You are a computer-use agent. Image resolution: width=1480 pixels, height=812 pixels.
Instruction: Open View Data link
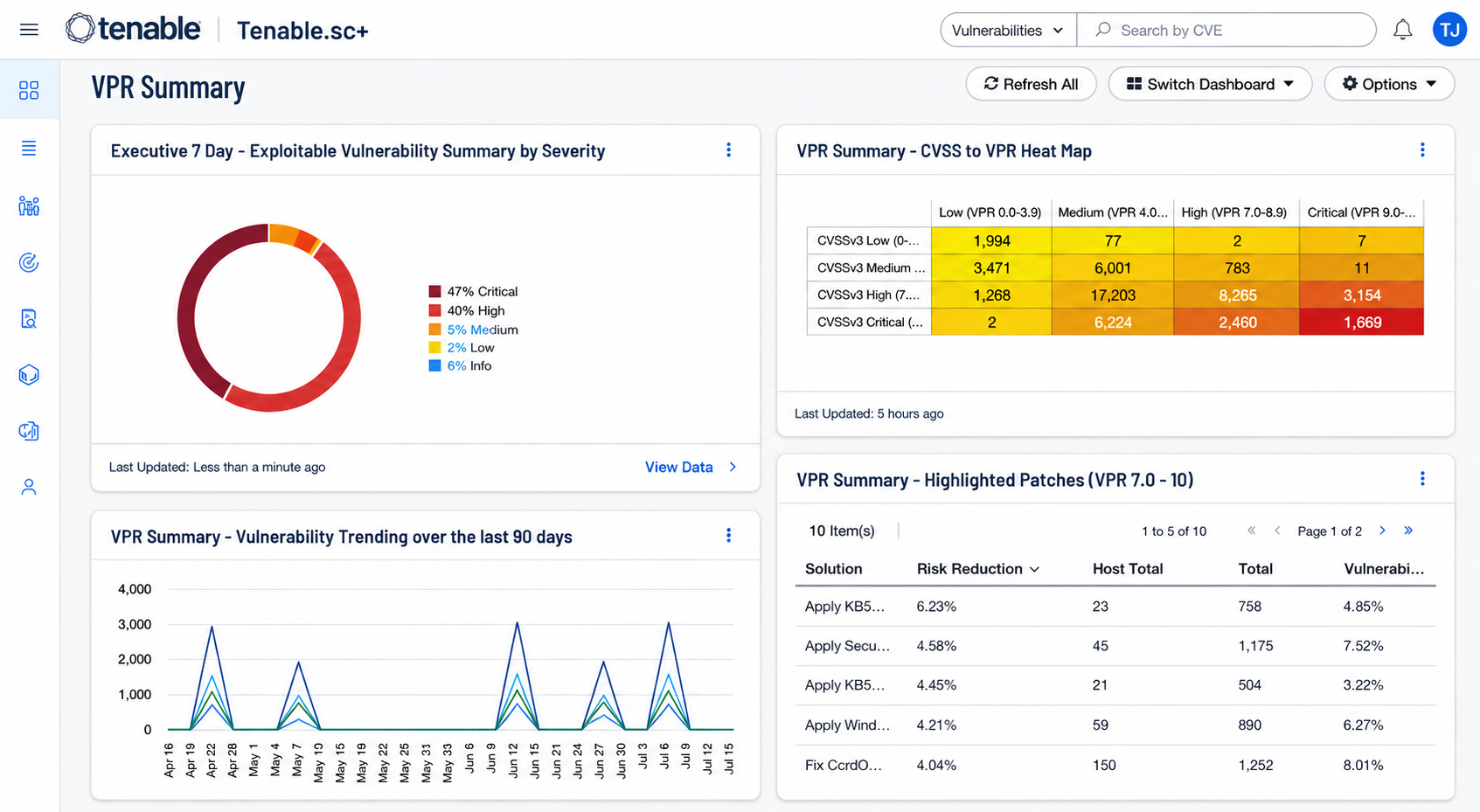pyautogui.click(x=691, y=468)
